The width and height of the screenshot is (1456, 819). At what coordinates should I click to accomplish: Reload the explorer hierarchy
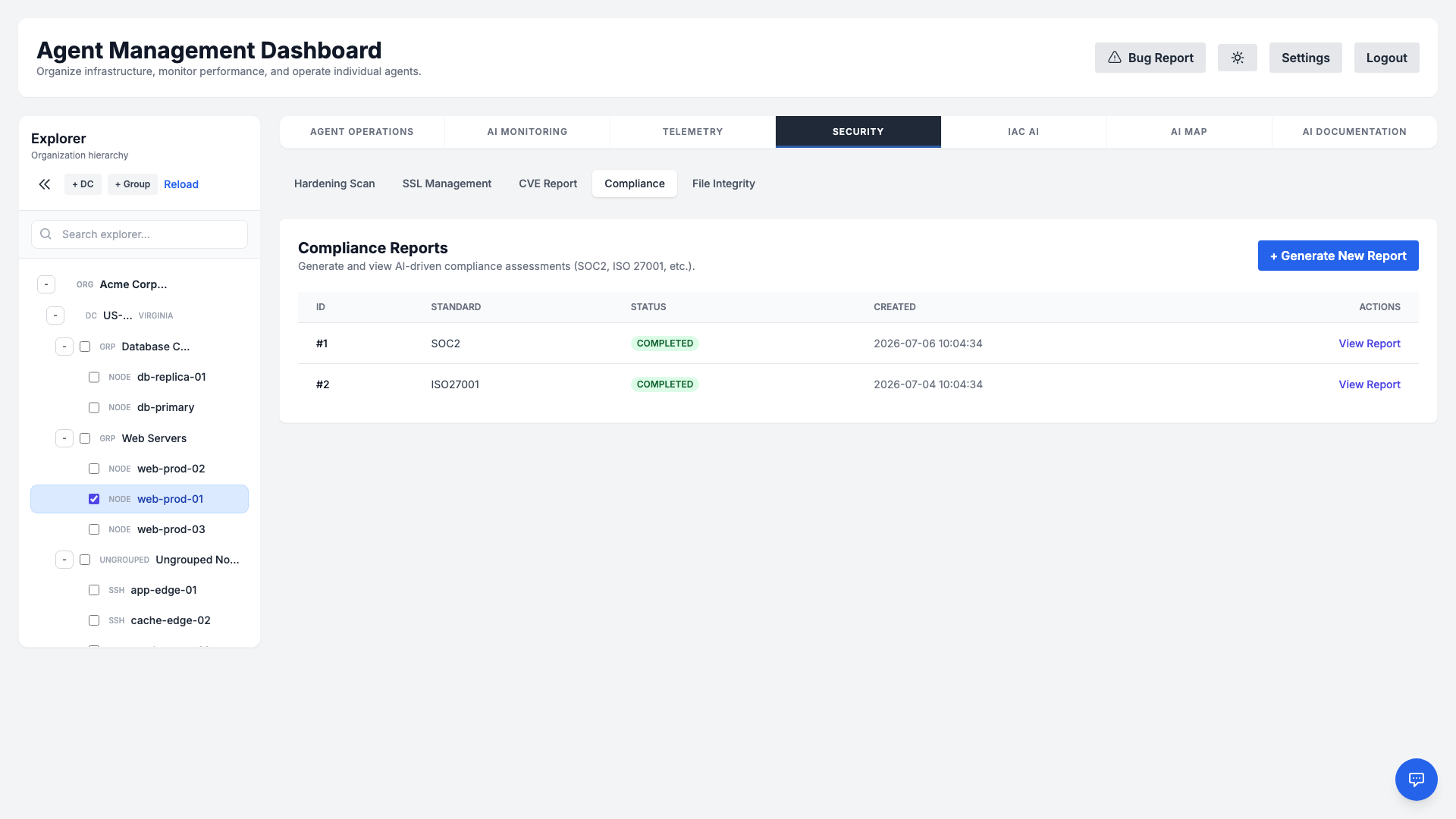[181, 184]
